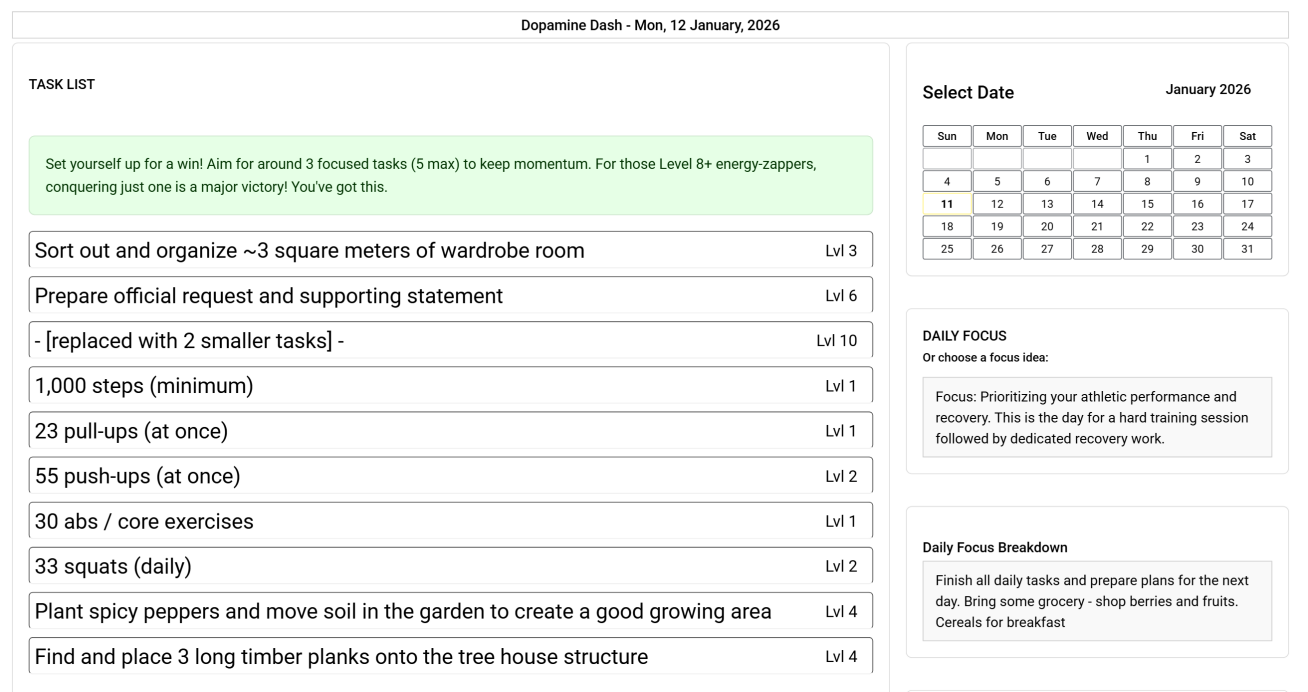Click January 20 in the calendar grid

point(1047,227)
